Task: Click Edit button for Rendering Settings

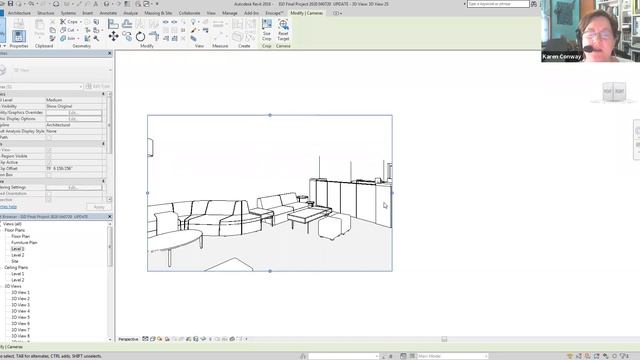Action: tap(73, 187)
